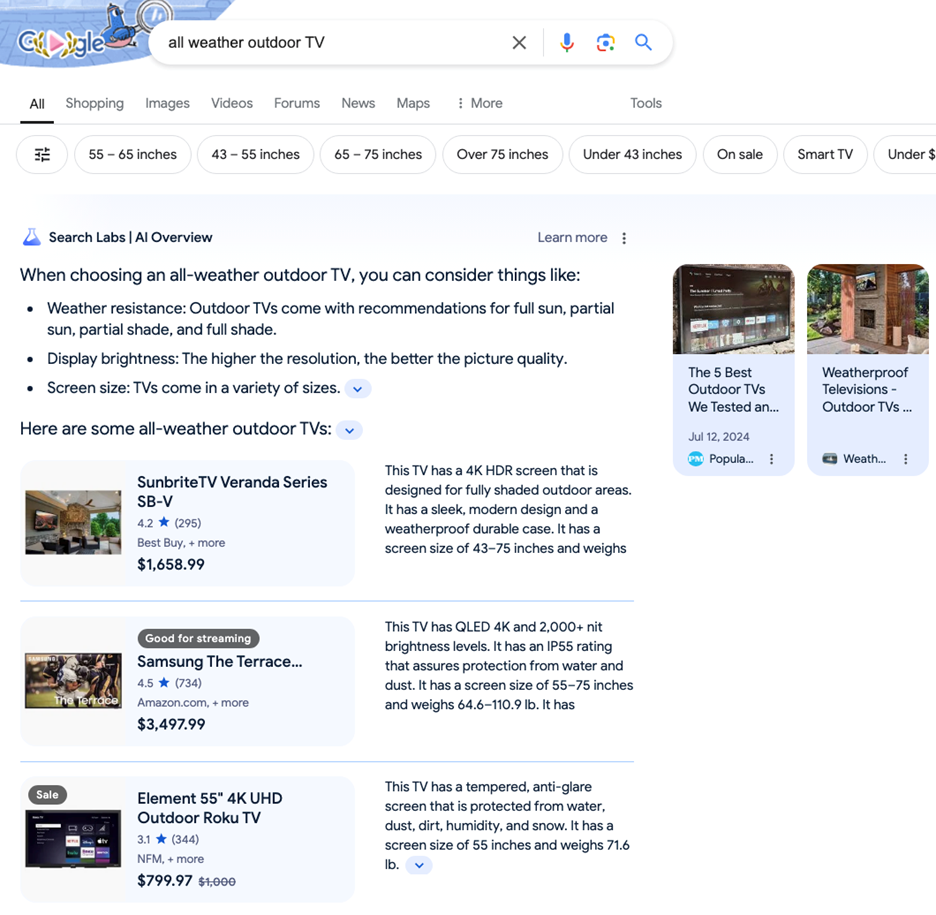The height and width of the screenshot is (915, 936).
Task: Enable the 55 – 65 inches filter
Action: coord(132,155)
